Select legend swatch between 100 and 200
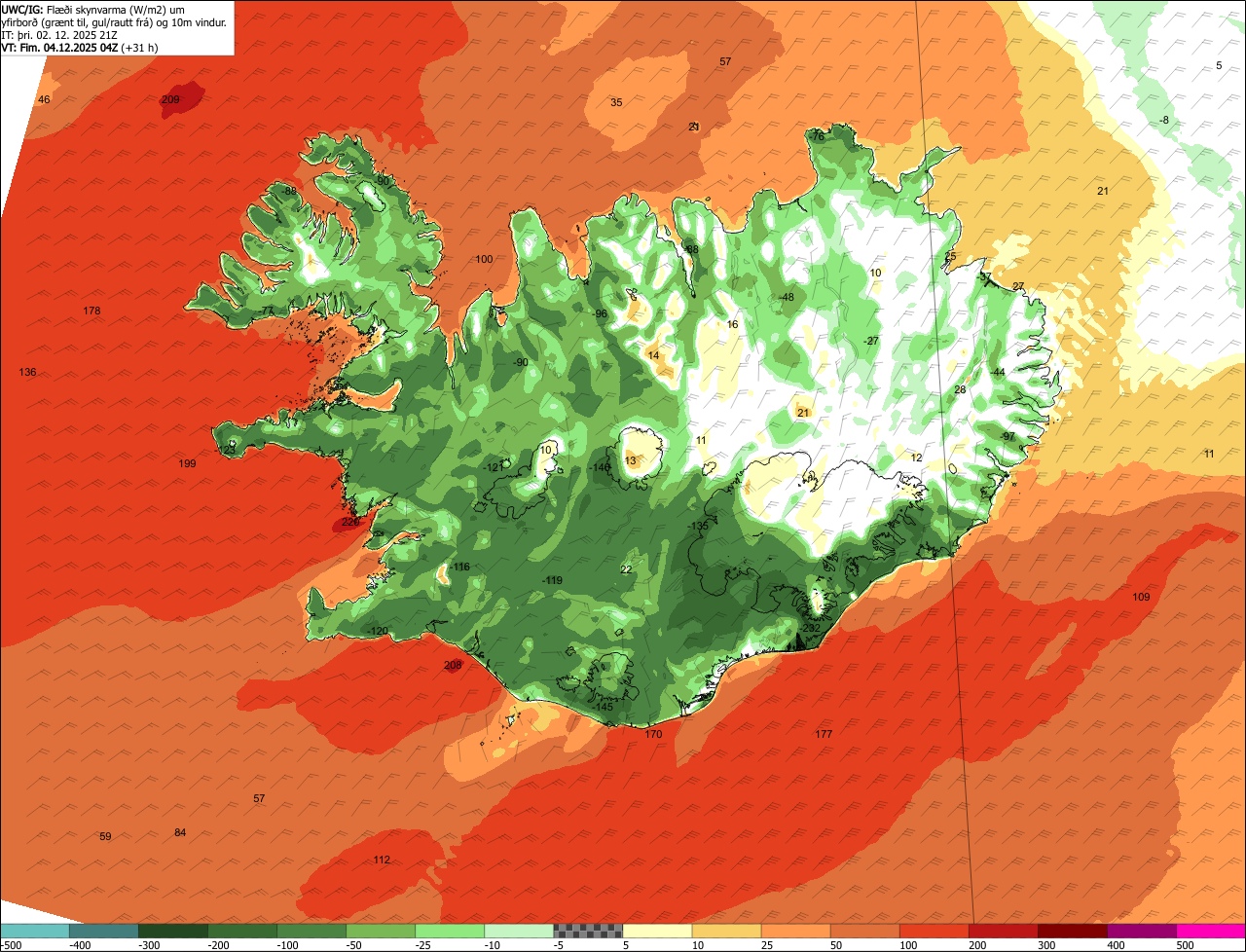The height and width of the screenshot is (952, 1246). pos(933,931)
